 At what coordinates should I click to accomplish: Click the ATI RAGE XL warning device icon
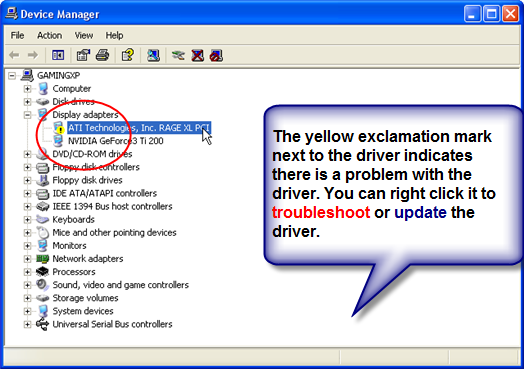(59, 128)
